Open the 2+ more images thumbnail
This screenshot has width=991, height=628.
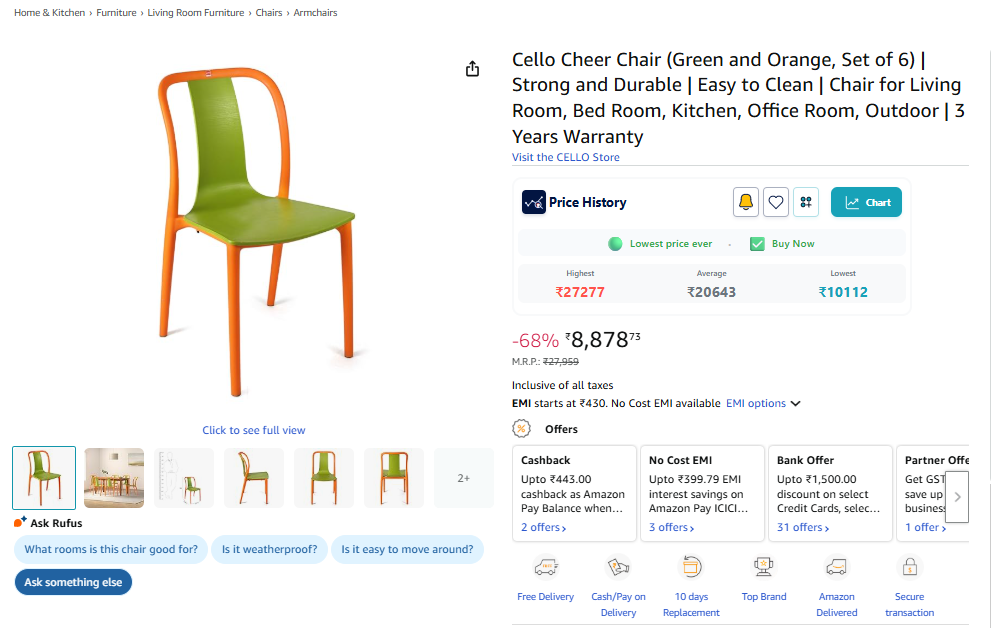[x=464, y=478]
